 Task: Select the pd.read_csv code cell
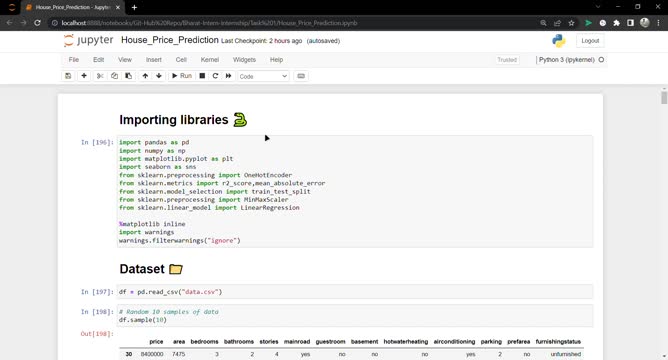[x=355, y=292]
